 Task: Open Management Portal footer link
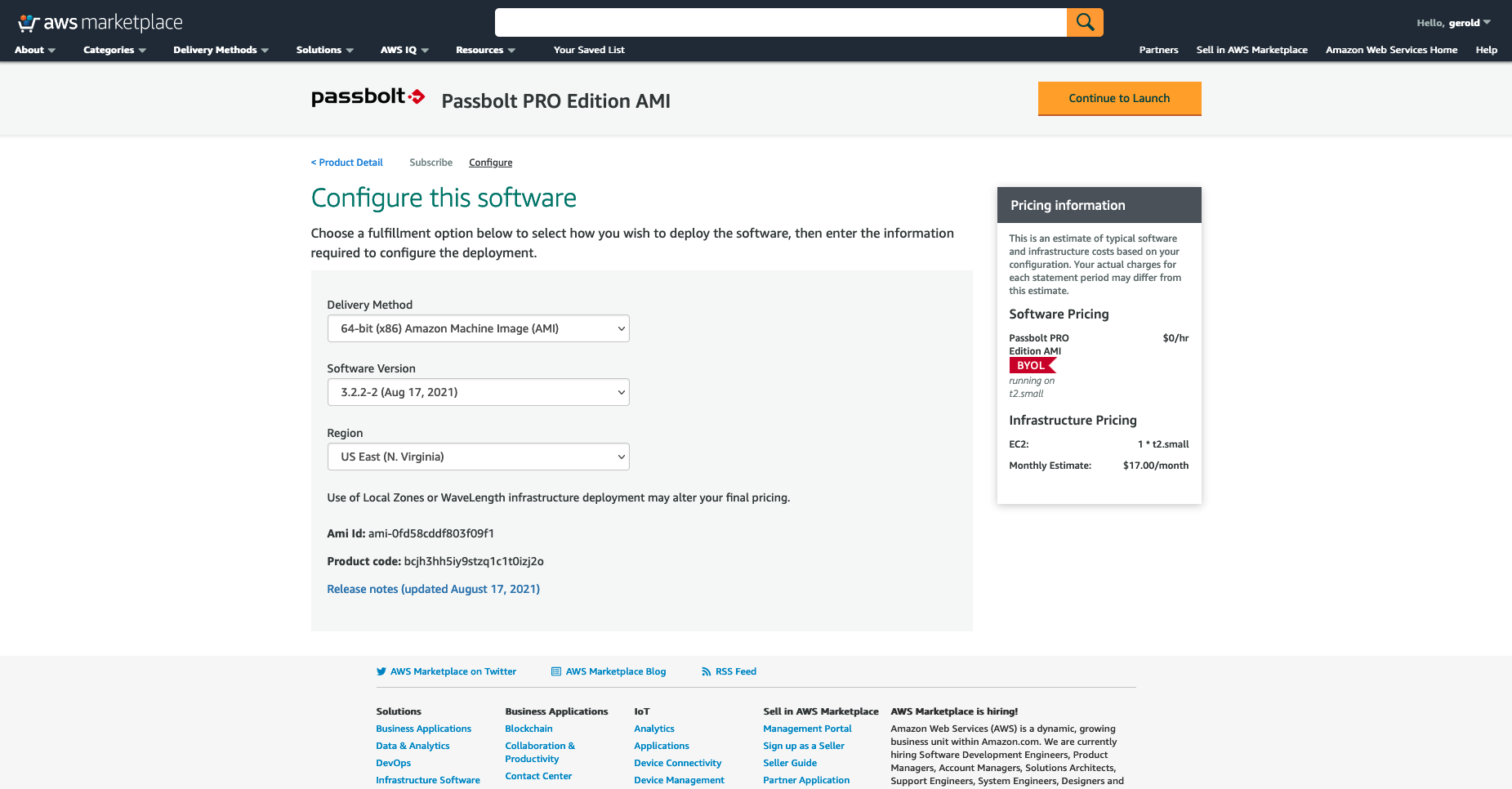[x=807, y=729]
